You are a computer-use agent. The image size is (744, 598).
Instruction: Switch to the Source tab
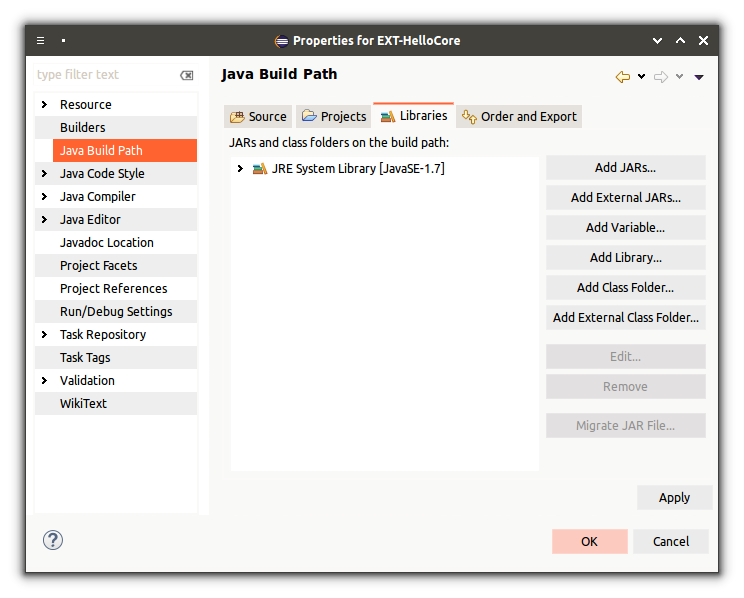point(259,117)
